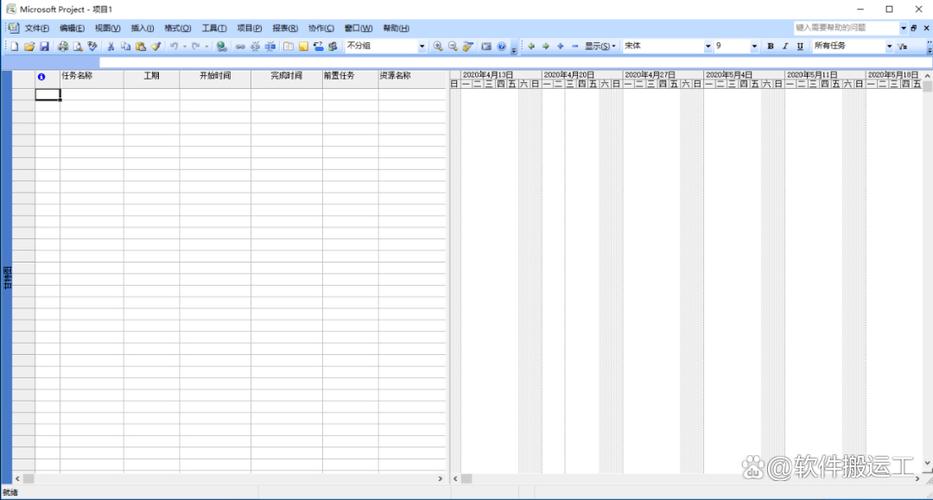Image resolution: width=933 pixels, height=500 pixels.
Task: Open the 格式(O) menu
Action: tap(178, 28)
